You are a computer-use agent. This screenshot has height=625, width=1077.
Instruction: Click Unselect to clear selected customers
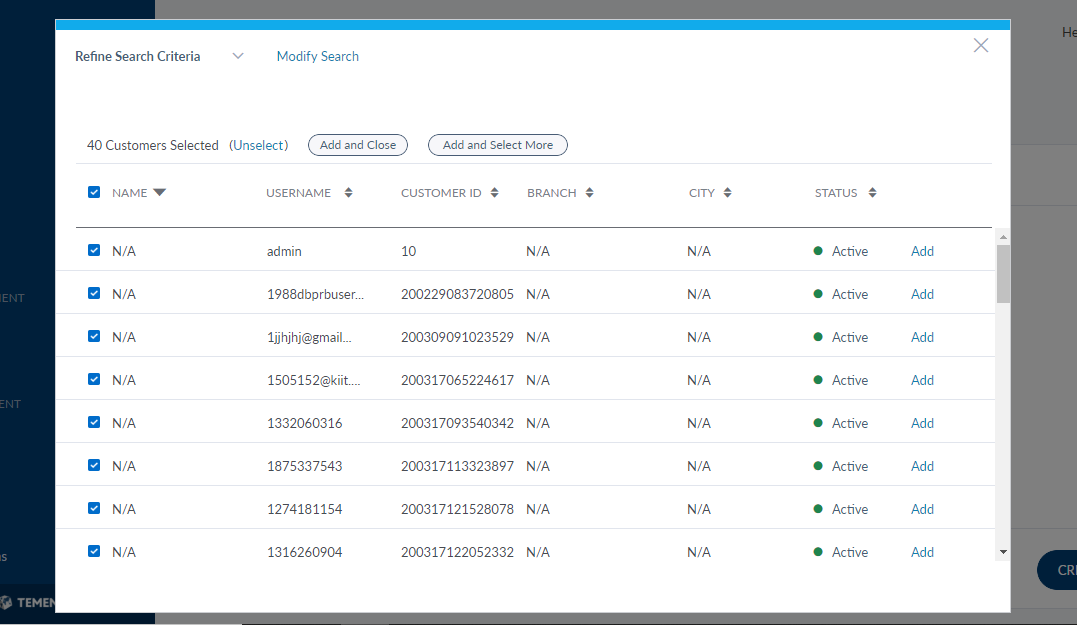(259, 145)
